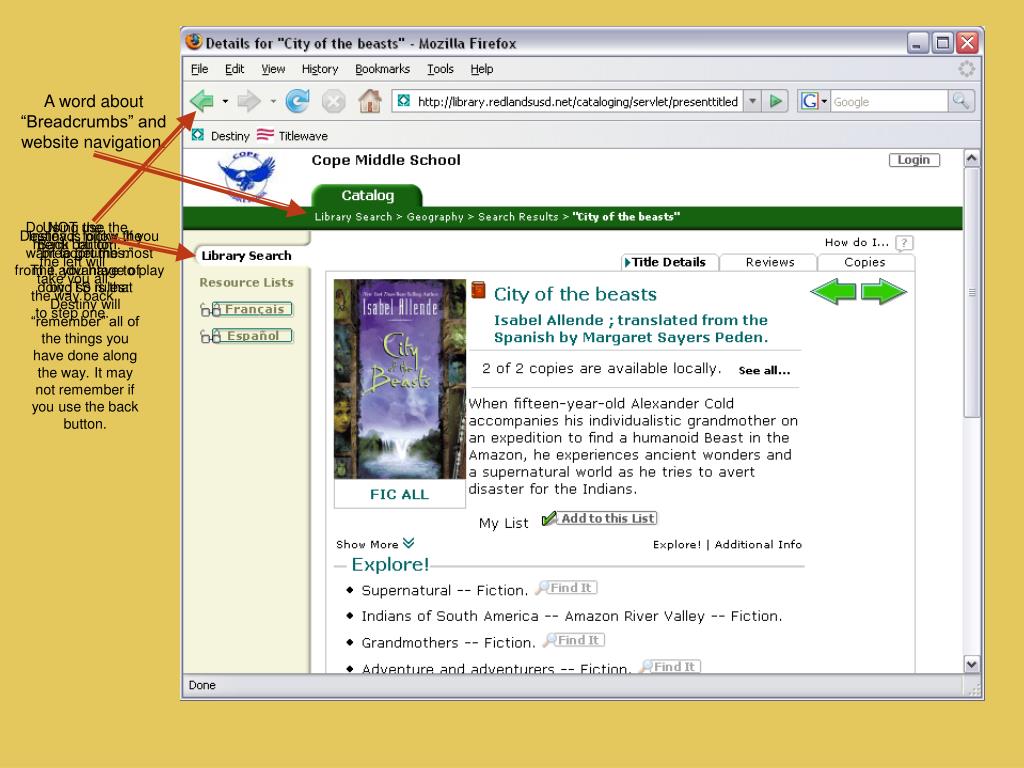This screenshot has width=1024, height=768.
Task: Click the Français resource list glasses icon
Action: coord(210,310)
